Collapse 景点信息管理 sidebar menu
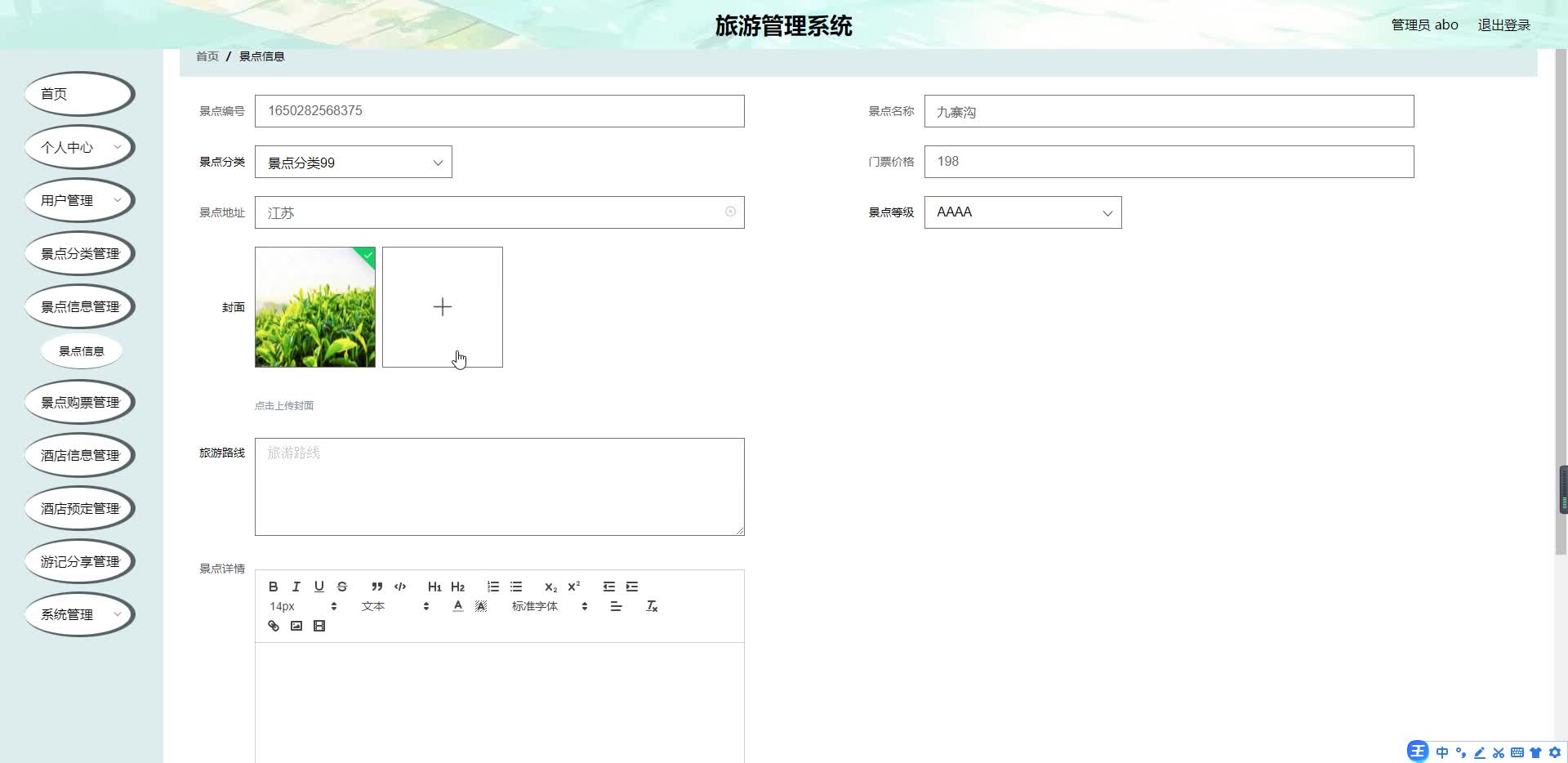 (x=80, y=306)
